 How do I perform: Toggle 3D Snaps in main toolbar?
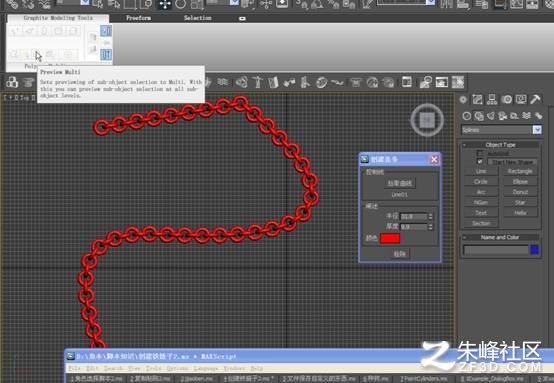(302, 4)
